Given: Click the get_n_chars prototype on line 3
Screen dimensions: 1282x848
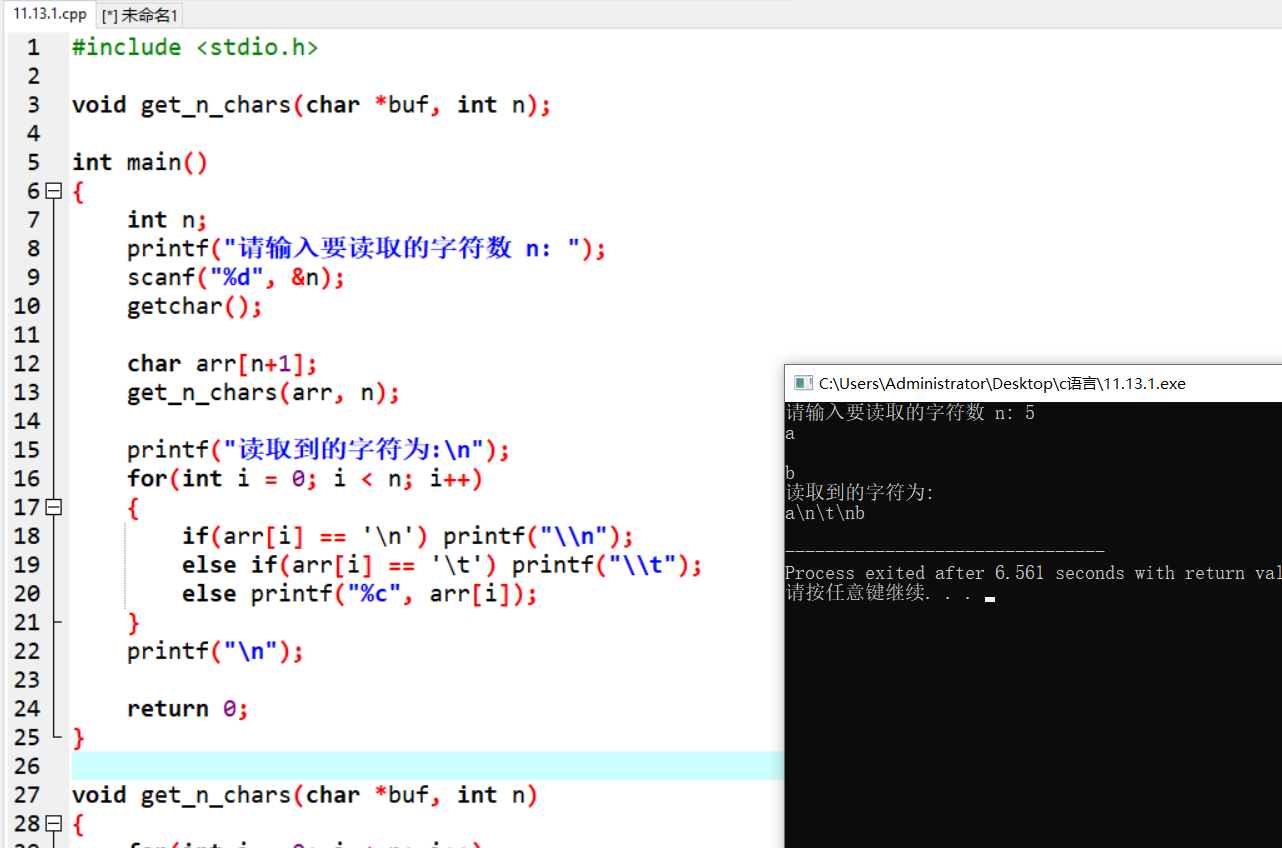Looking at the screenshot, I should (311, 105).
